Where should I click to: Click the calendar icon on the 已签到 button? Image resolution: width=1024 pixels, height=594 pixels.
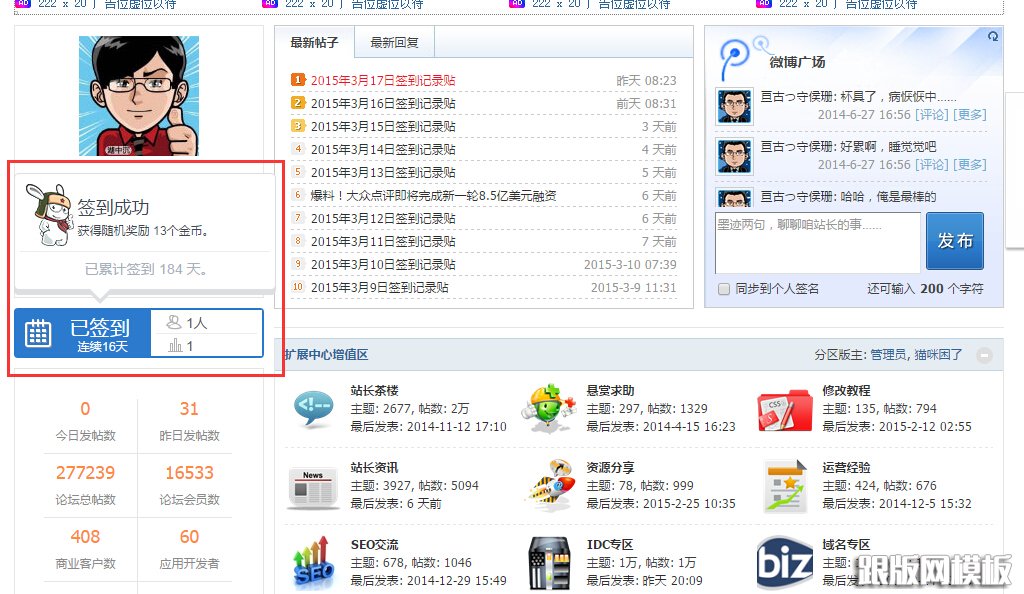click(x=38, y=333)
